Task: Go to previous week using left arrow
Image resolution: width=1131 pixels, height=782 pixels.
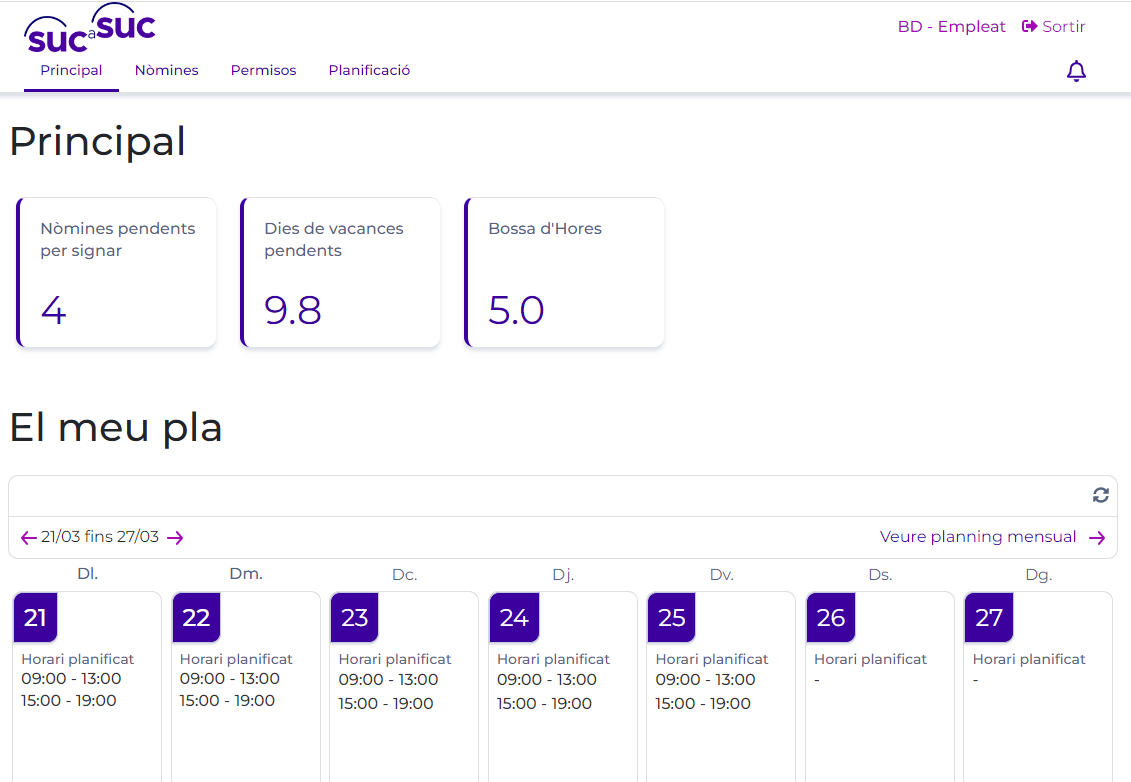Action: pos(28,538)
